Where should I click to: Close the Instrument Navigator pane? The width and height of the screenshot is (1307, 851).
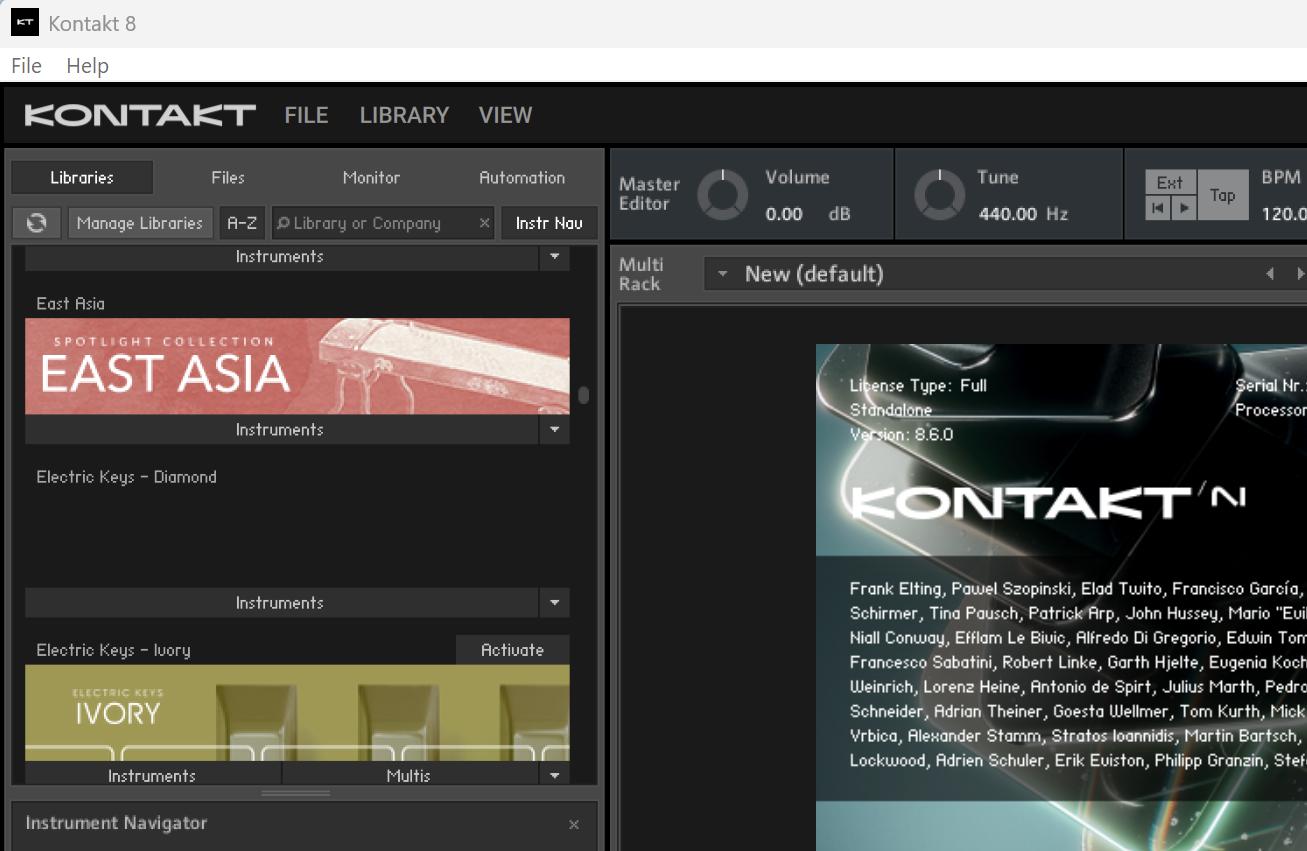[x=574, y=824]
